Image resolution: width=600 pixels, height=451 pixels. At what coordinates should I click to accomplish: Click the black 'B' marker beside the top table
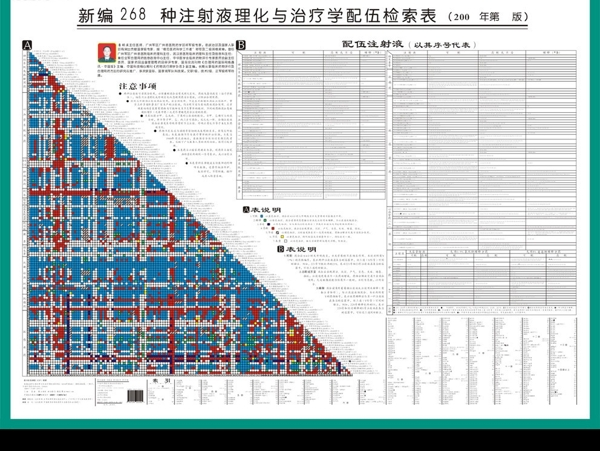240,45
